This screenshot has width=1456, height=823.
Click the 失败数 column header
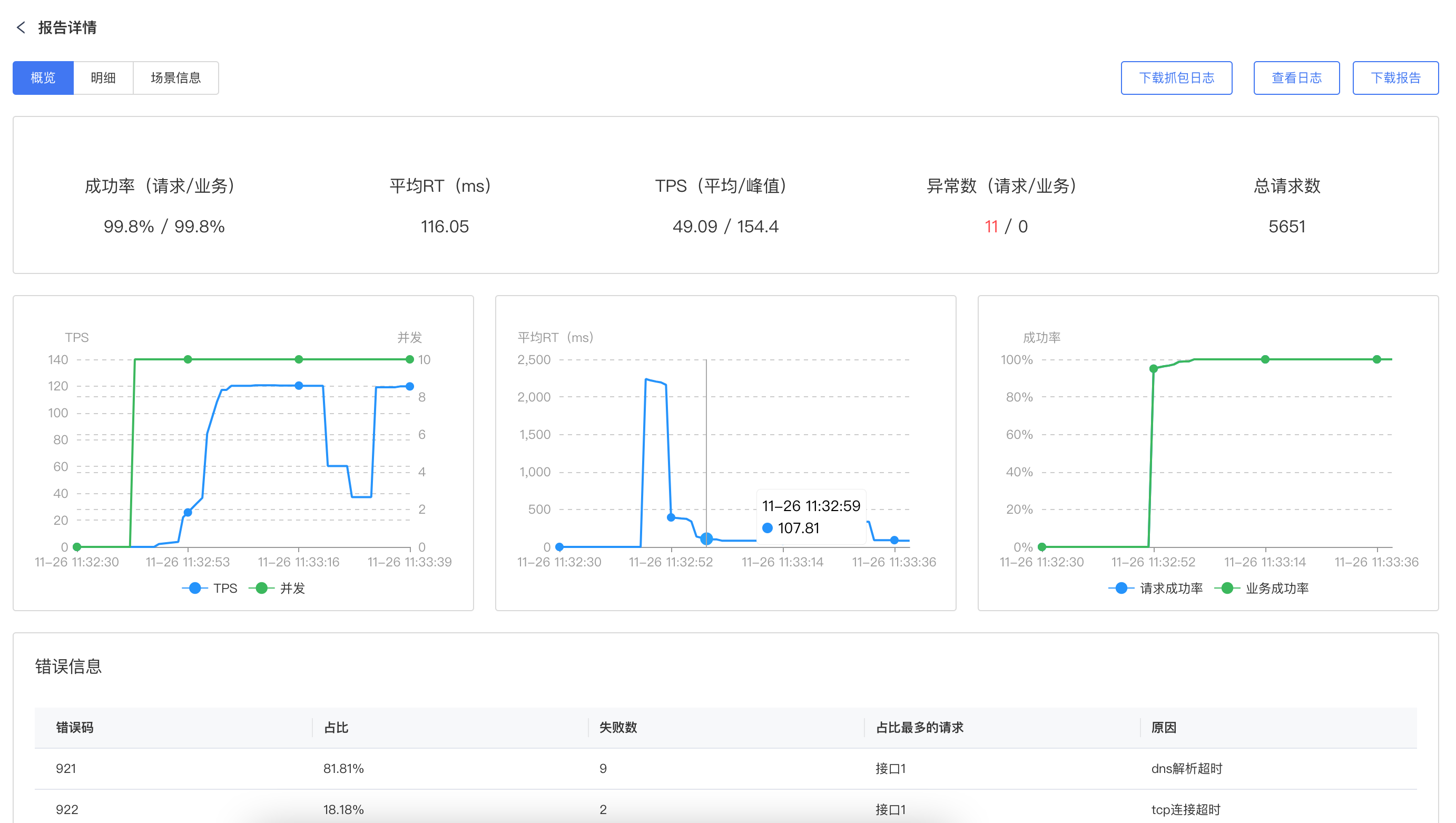click(618, 728)
